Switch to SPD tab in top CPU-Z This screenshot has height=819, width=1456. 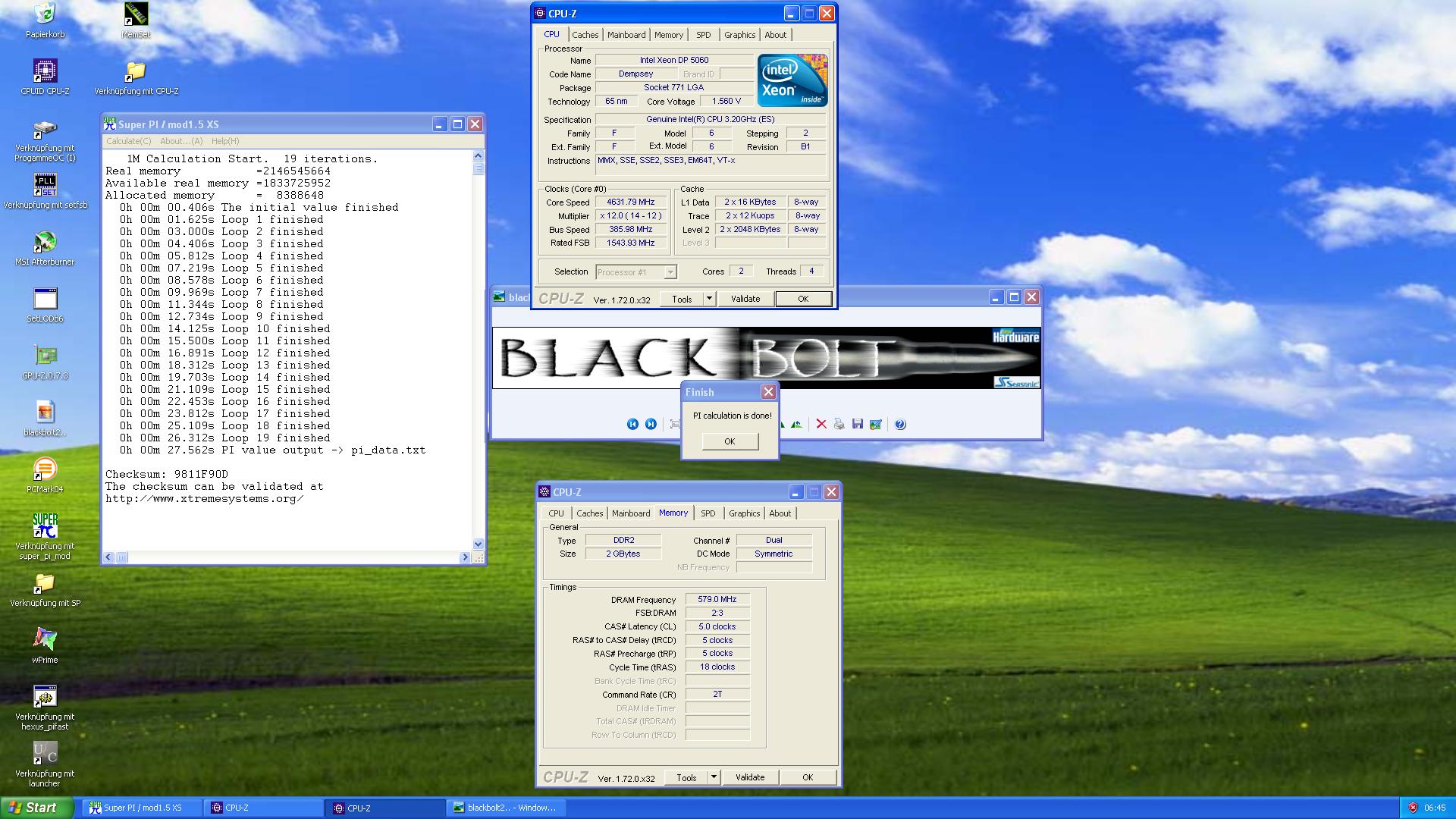(x=704, y=35)
